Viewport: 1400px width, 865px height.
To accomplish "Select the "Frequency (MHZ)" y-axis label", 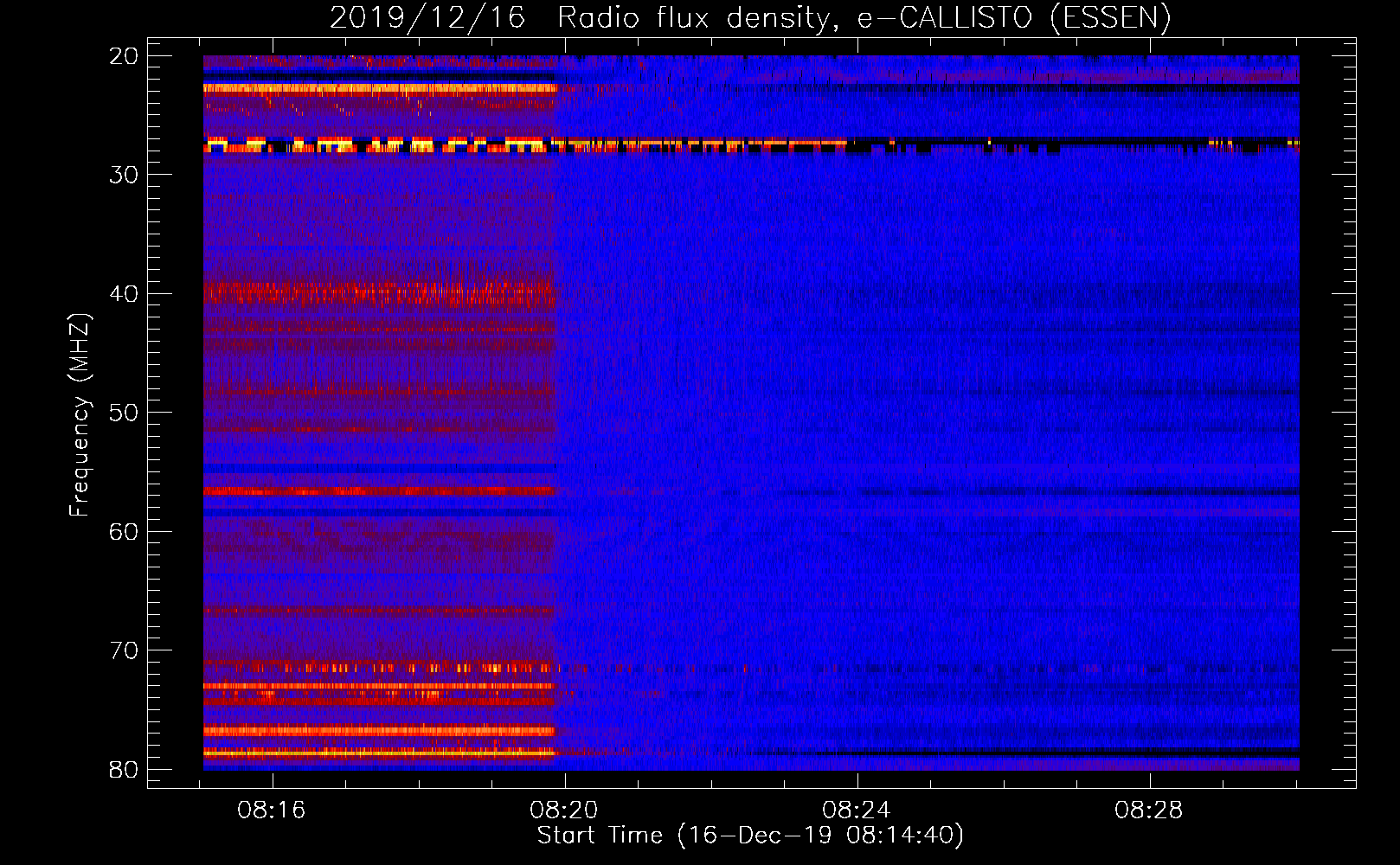I will point(80,415).
